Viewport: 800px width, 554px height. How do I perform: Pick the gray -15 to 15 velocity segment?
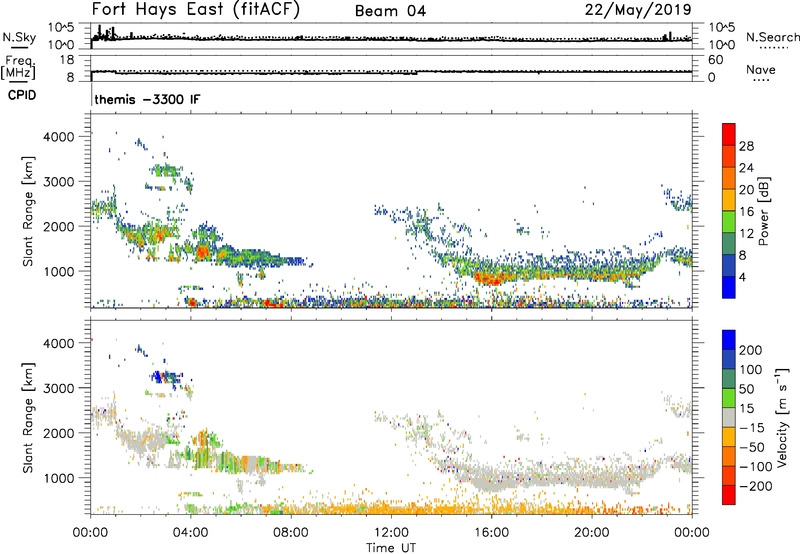pos(729,418)
